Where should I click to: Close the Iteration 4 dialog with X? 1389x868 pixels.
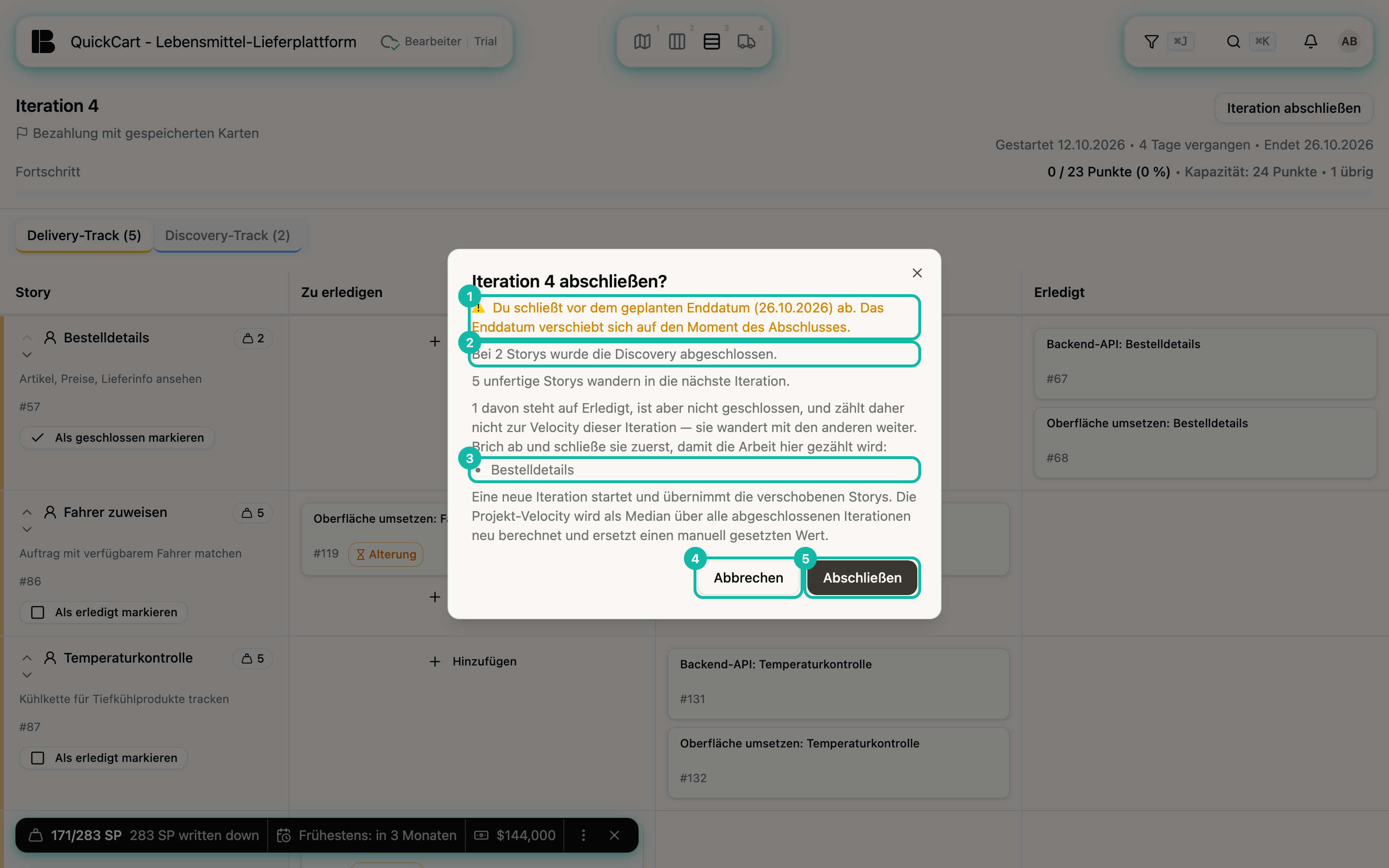click(917, 272)
